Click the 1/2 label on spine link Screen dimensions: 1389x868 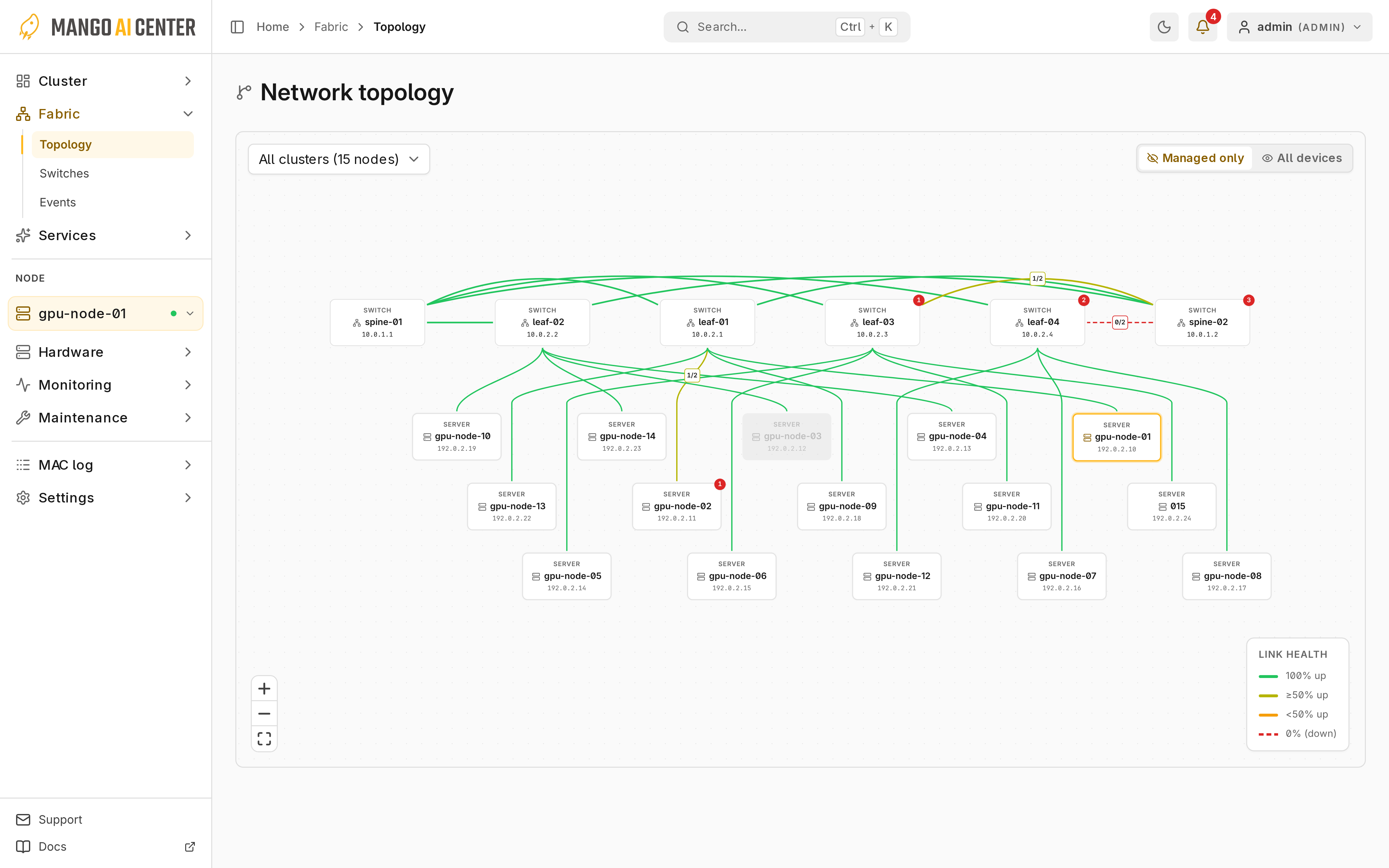click(1037, 278)
